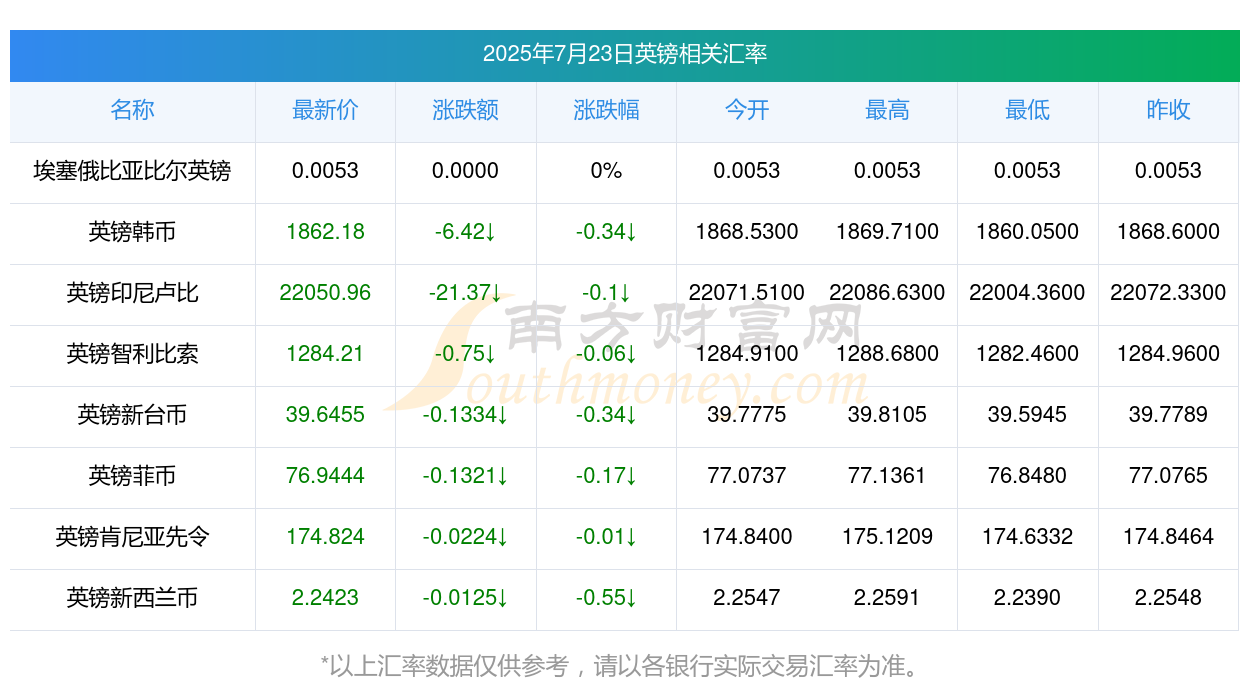
Task: Click high value 175.1209
Action: click(887, 537)
